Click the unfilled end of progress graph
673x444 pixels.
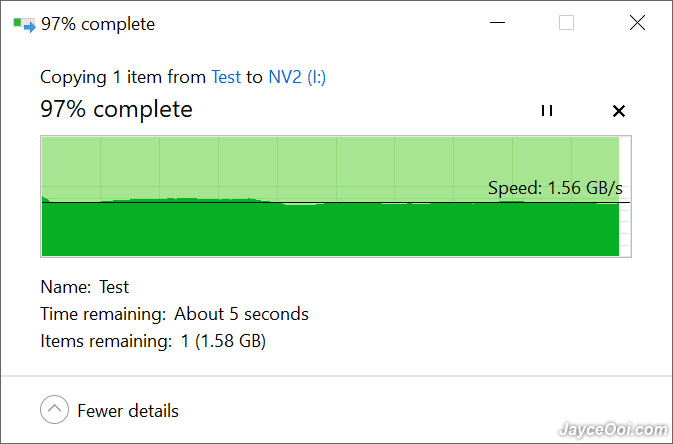coord(624,197)
